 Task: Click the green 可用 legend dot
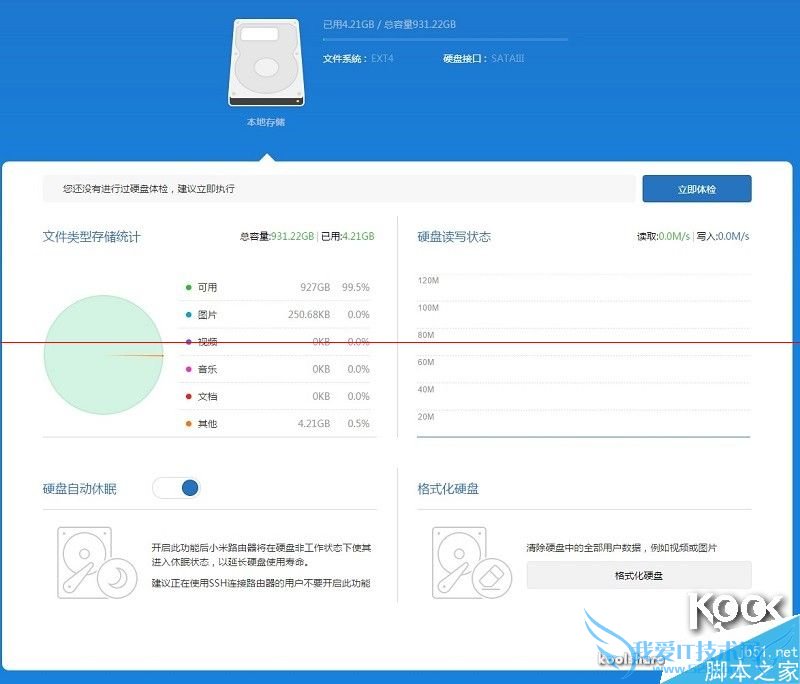click(x=188, y=287)
